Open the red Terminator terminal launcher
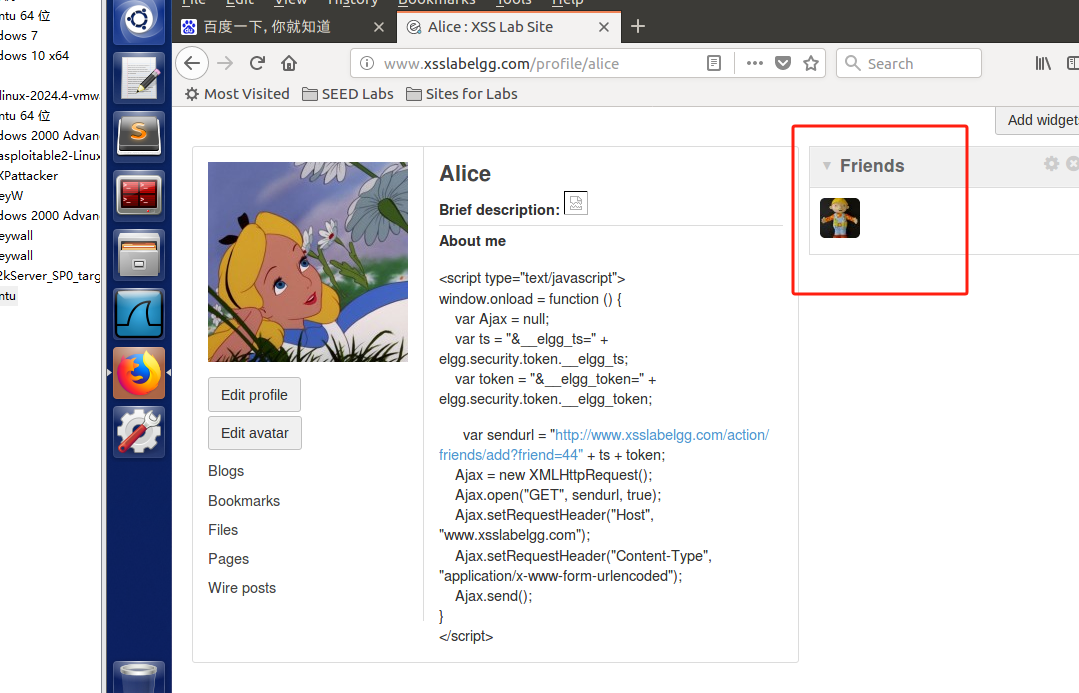The width and height of the screenshot is (1079, 693). tap(139, 195)
